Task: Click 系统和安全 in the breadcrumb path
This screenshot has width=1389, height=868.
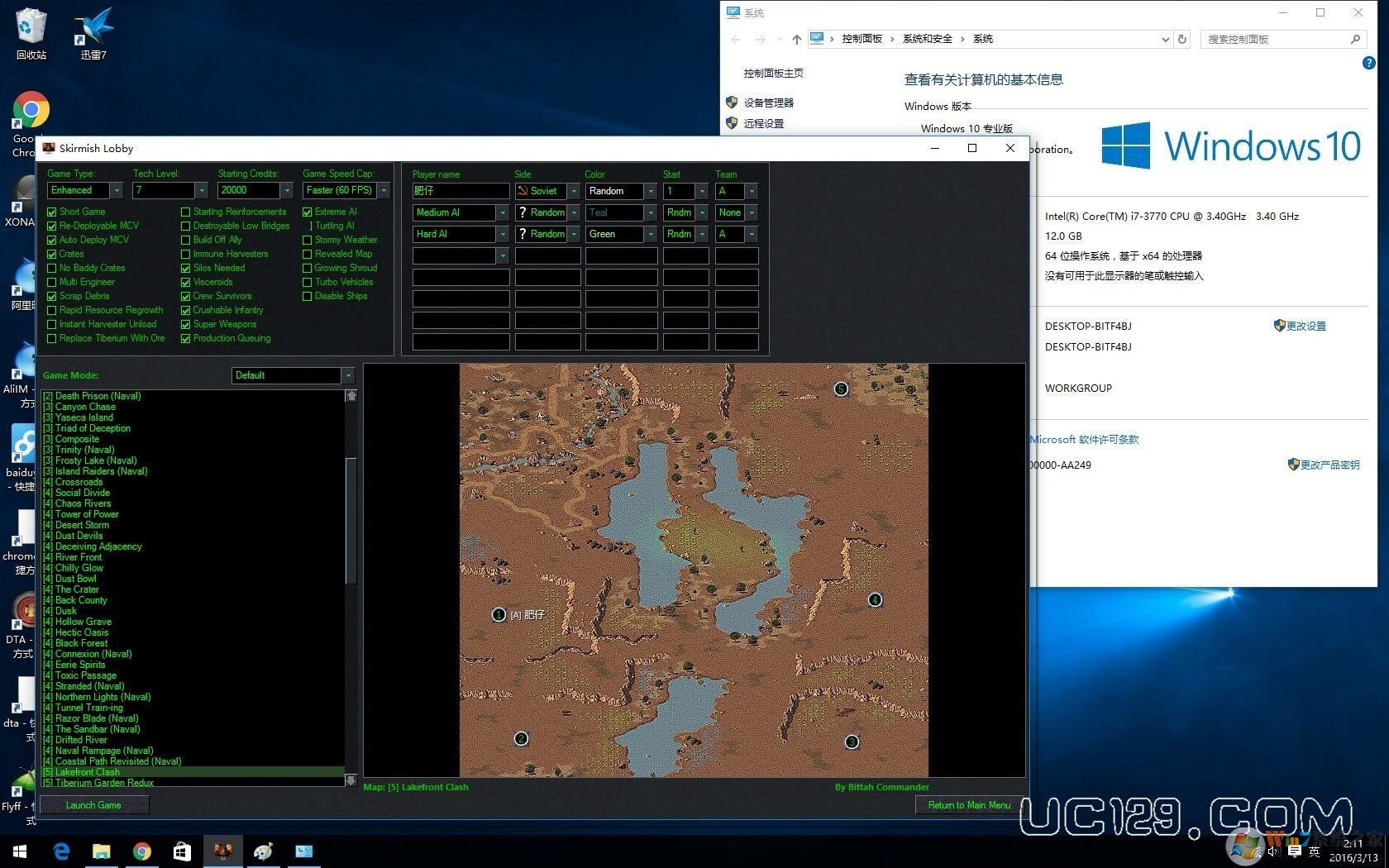Action: click(x=927, y=39)
